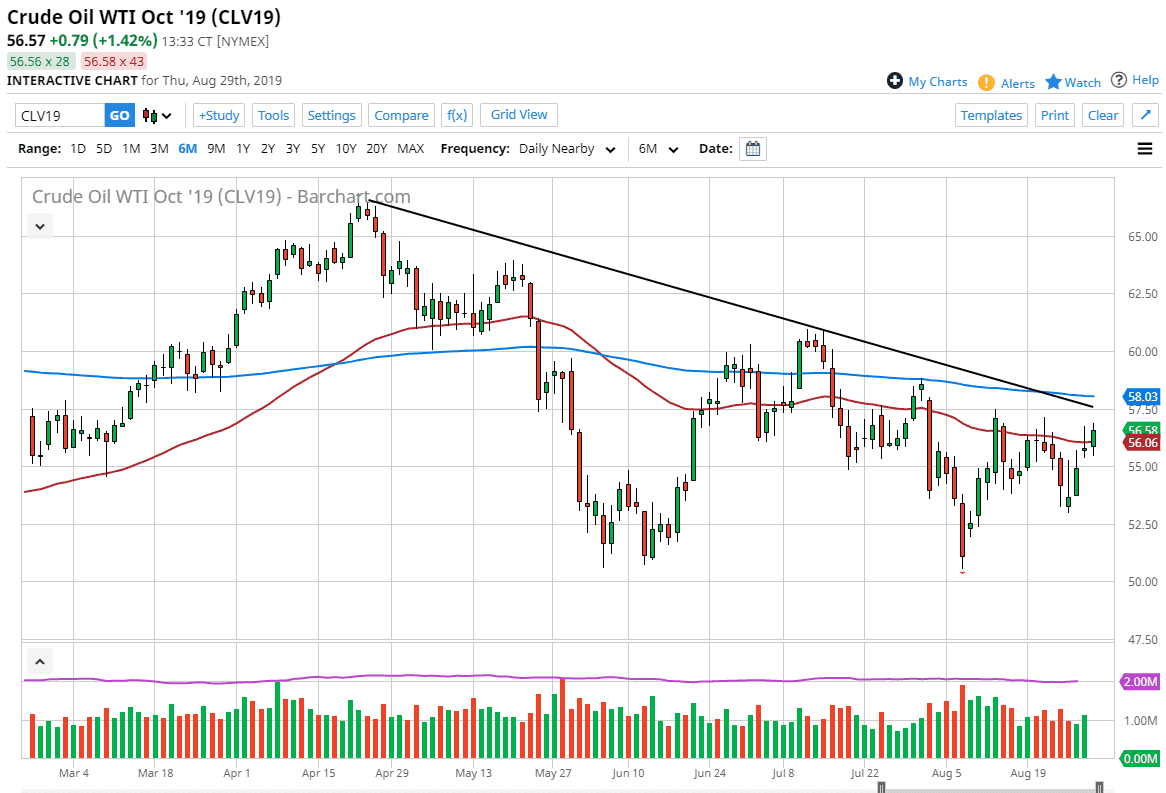This screenshot has height=793, width=1166.
Task: Open the Frequency dropdown
Action: (569, 148)
